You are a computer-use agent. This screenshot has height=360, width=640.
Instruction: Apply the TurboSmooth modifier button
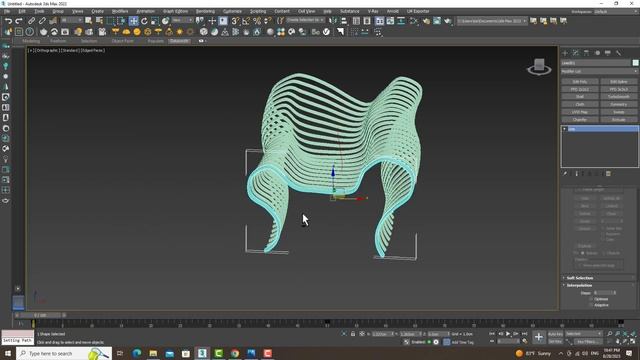pos(619,97)
